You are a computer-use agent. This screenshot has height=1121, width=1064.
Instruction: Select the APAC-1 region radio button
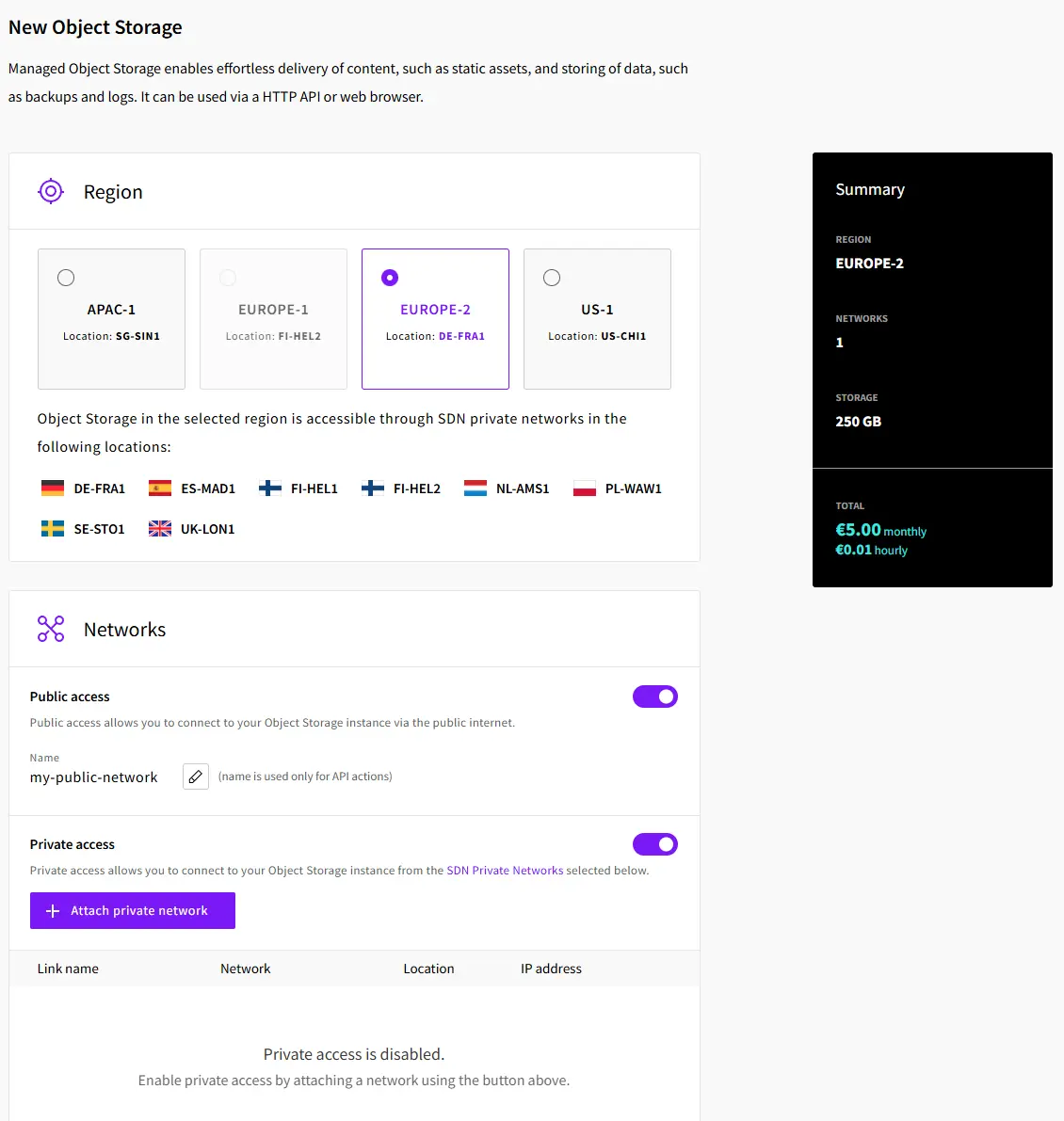66,278
